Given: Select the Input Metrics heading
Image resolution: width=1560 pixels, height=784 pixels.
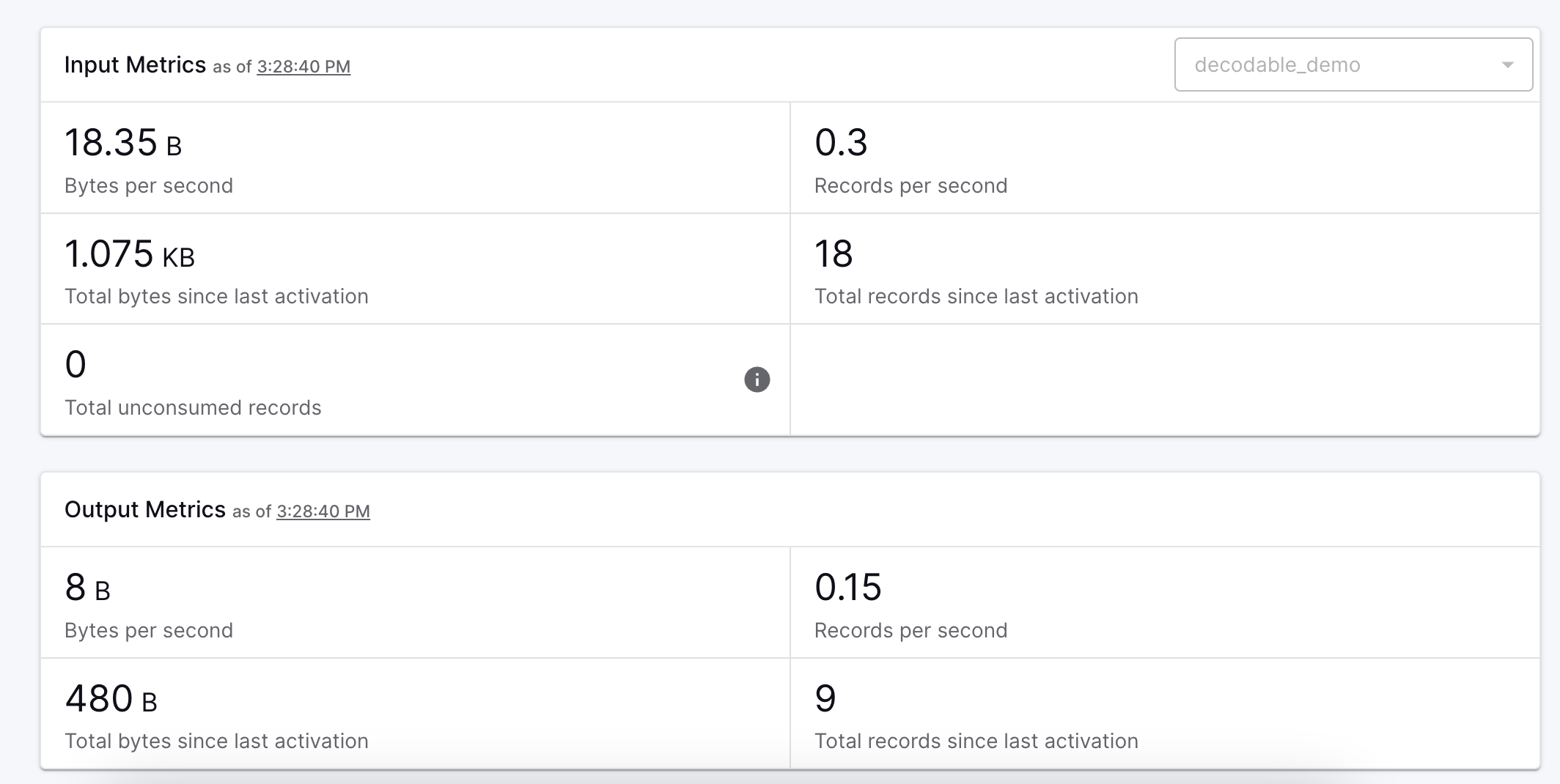Looking at the screenshot, I should tap(135, 64).
